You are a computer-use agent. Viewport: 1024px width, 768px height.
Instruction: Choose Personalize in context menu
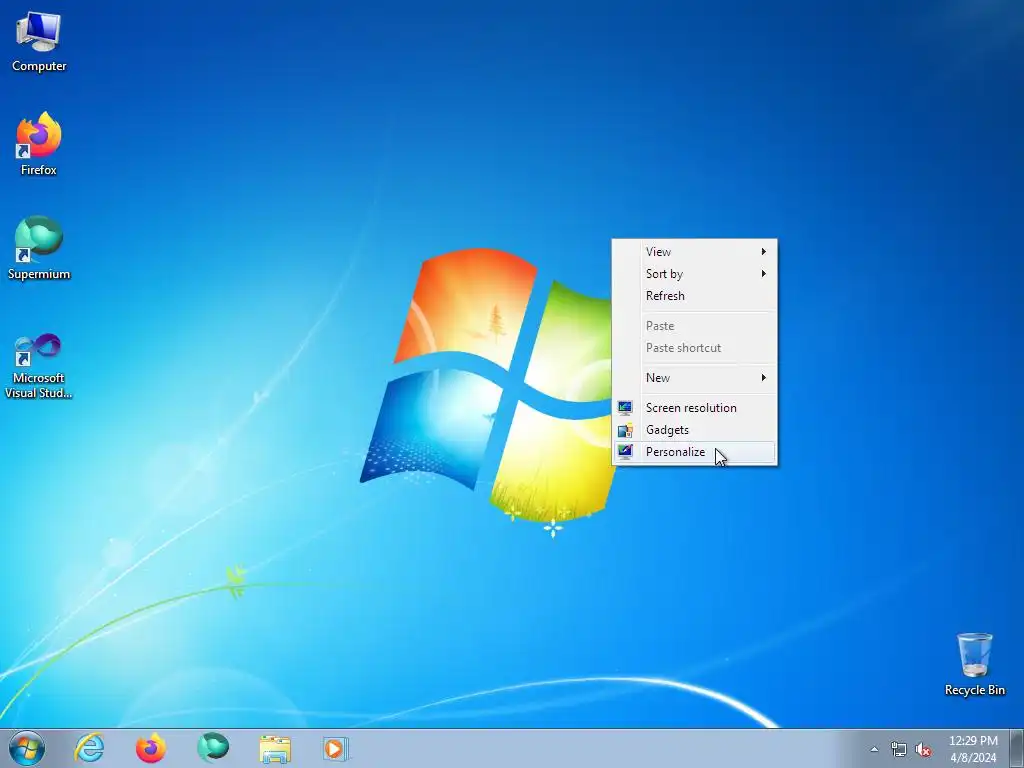694,452
